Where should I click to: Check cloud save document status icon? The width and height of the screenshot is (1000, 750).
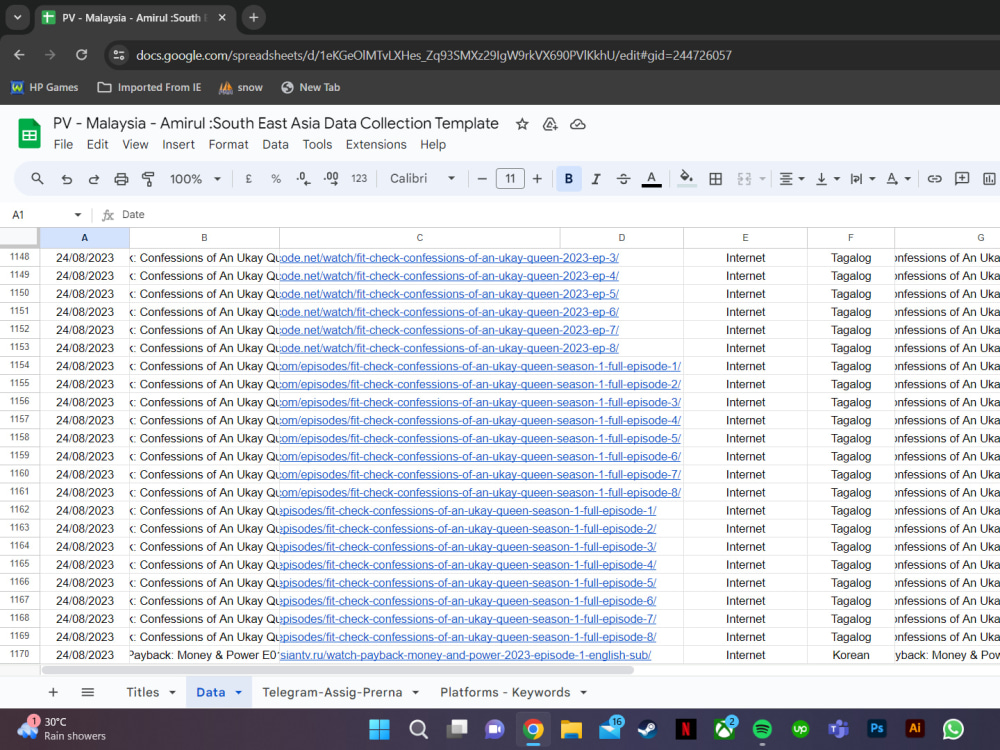[578, 124]
